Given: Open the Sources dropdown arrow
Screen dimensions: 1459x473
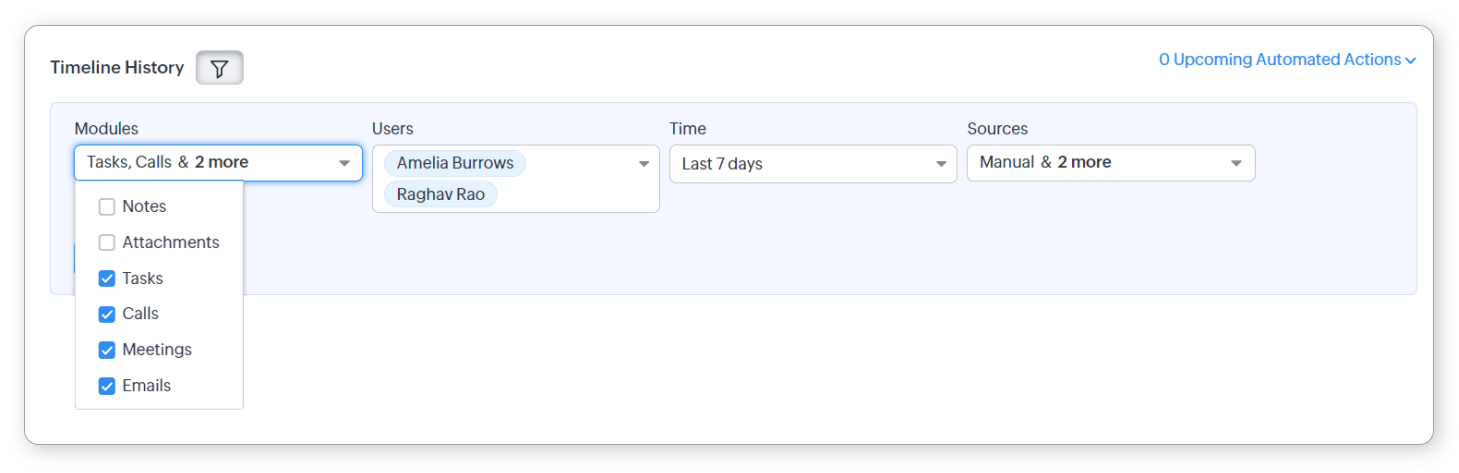Looking at the screenshot, I should 1236,163.
